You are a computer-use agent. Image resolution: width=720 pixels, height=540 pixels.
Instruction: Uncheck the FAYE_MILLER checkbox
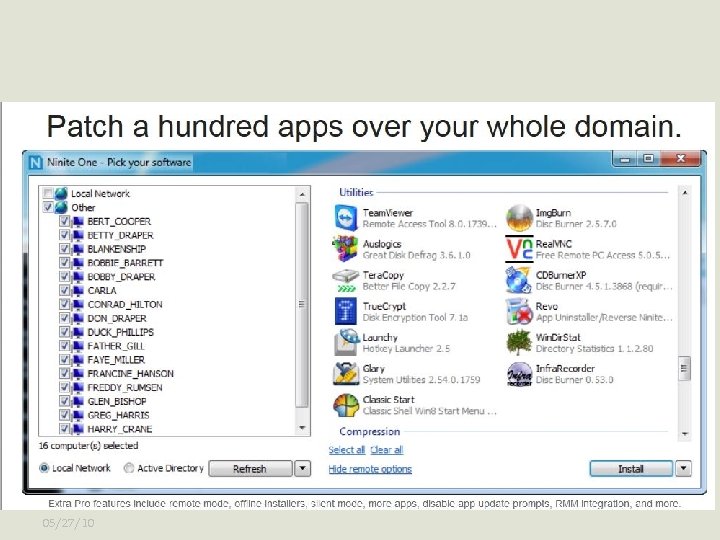pyautogui.click(x=64, y=360)
